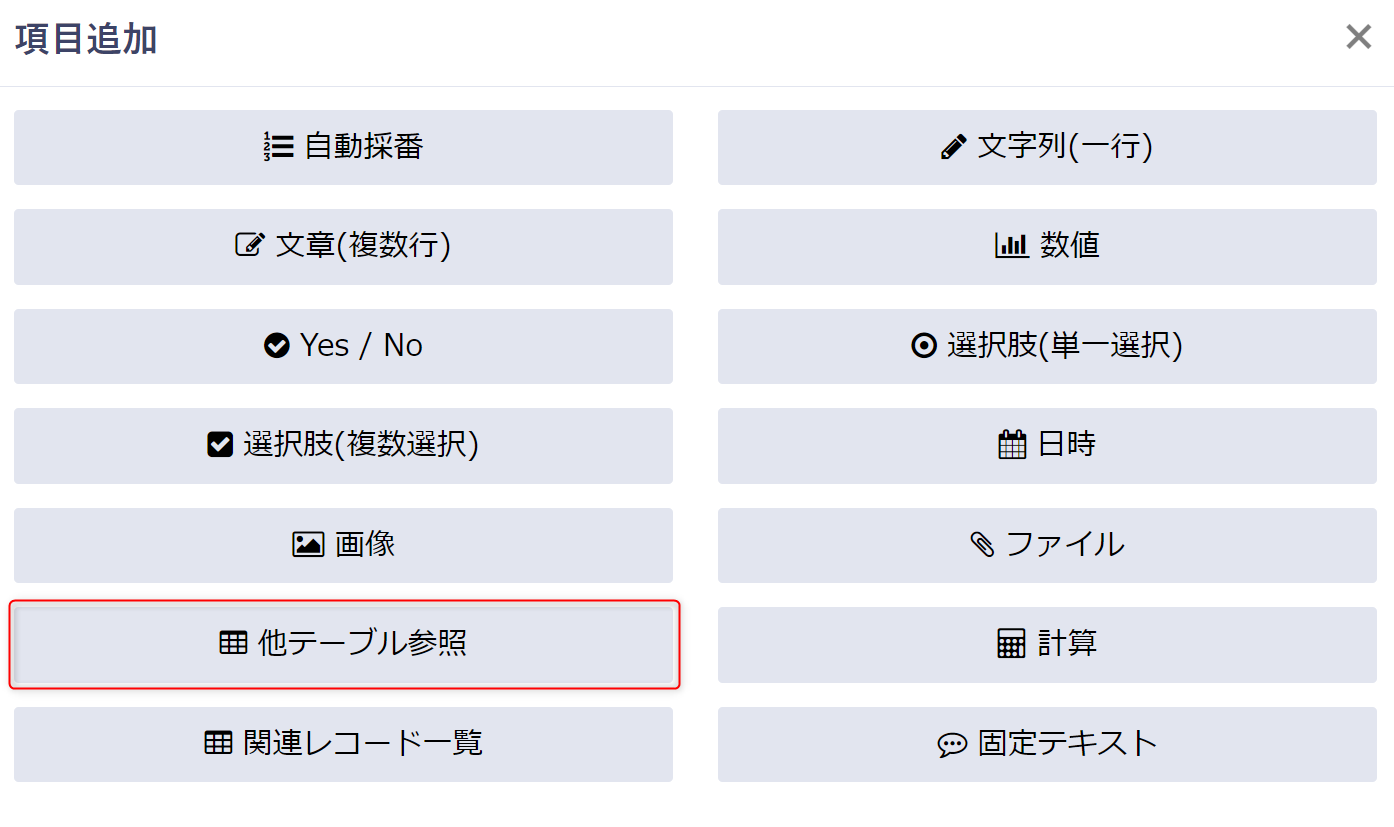
Task: Click the checkbox icon for 選択肢(複数選択)
Action: tap(220, 444)
